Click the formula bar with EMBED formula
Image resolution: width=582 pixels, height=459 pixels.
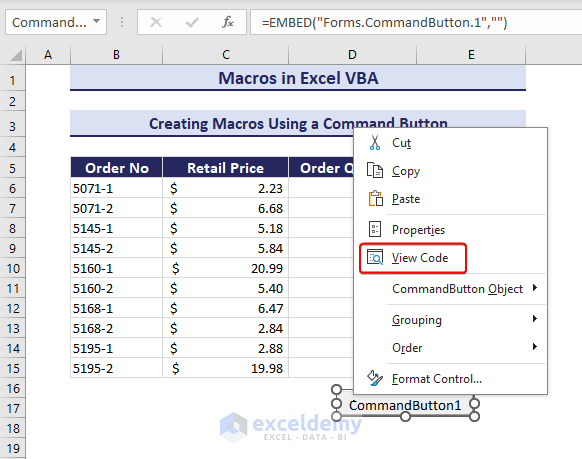[x=416, y=23]
